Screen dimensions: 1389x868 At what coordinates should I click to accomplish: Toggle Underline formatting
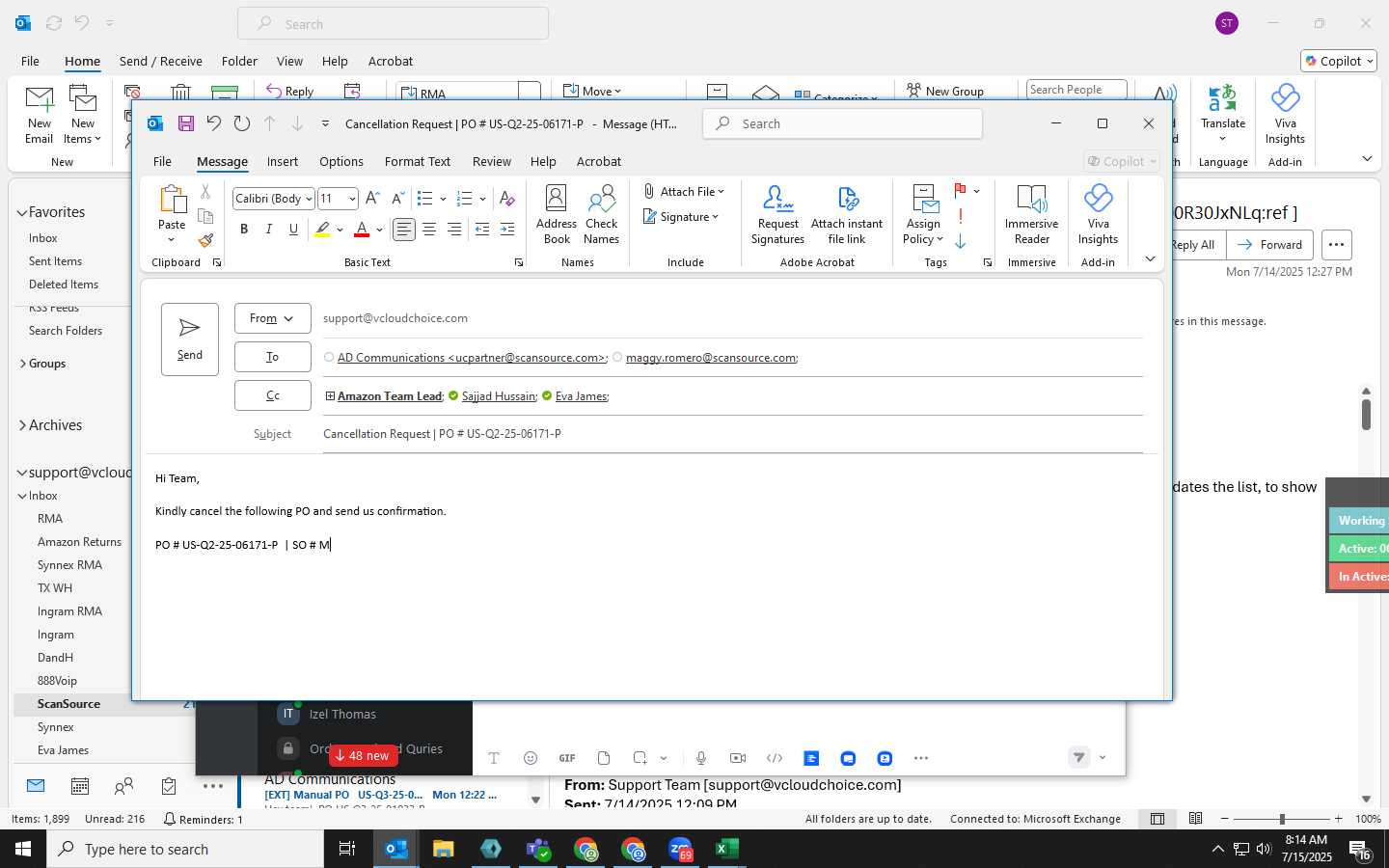click(x=294, y=229)
